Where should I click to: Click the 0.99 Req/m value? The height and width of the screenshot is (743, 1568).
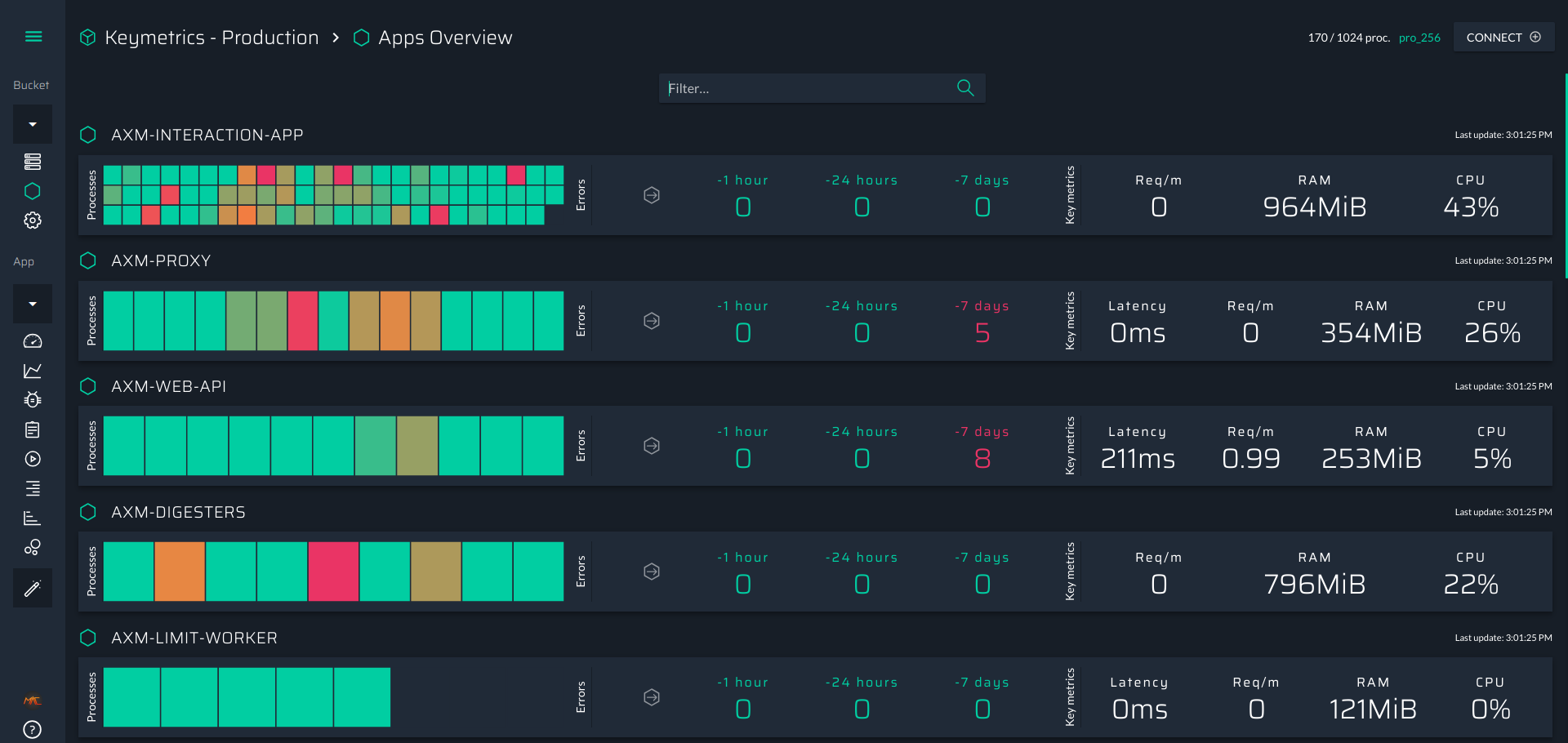pyautogui.click(x=1251, y=459)
